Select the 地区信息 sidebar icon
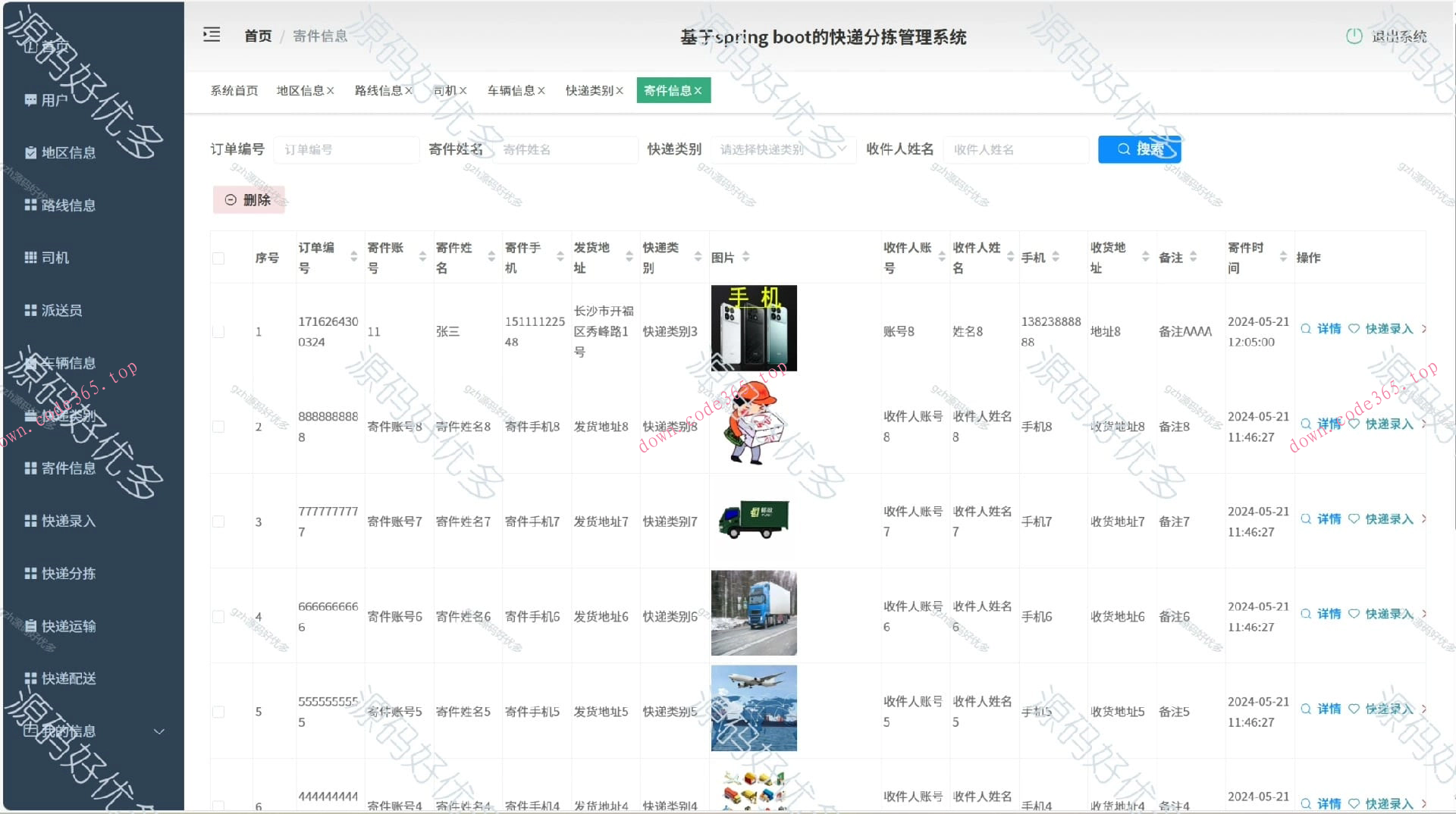The width and height of the screenshot is (1456, 814). pos(30,152)
